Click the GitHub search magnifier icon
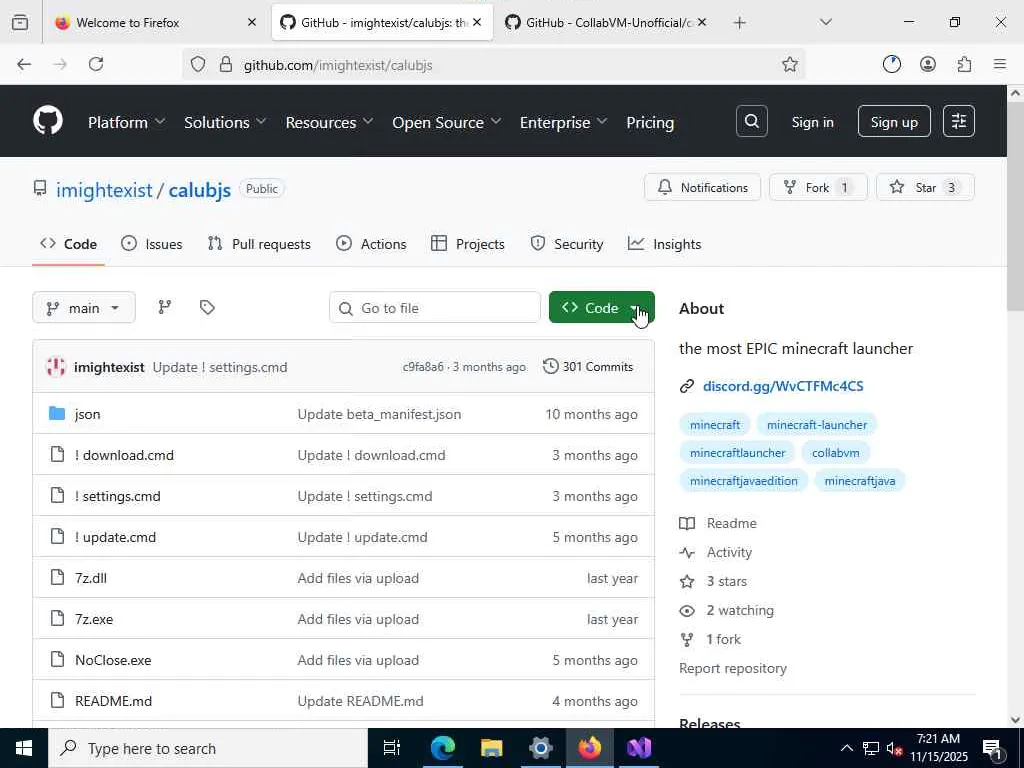1024x768 pixels. point(751,121)
